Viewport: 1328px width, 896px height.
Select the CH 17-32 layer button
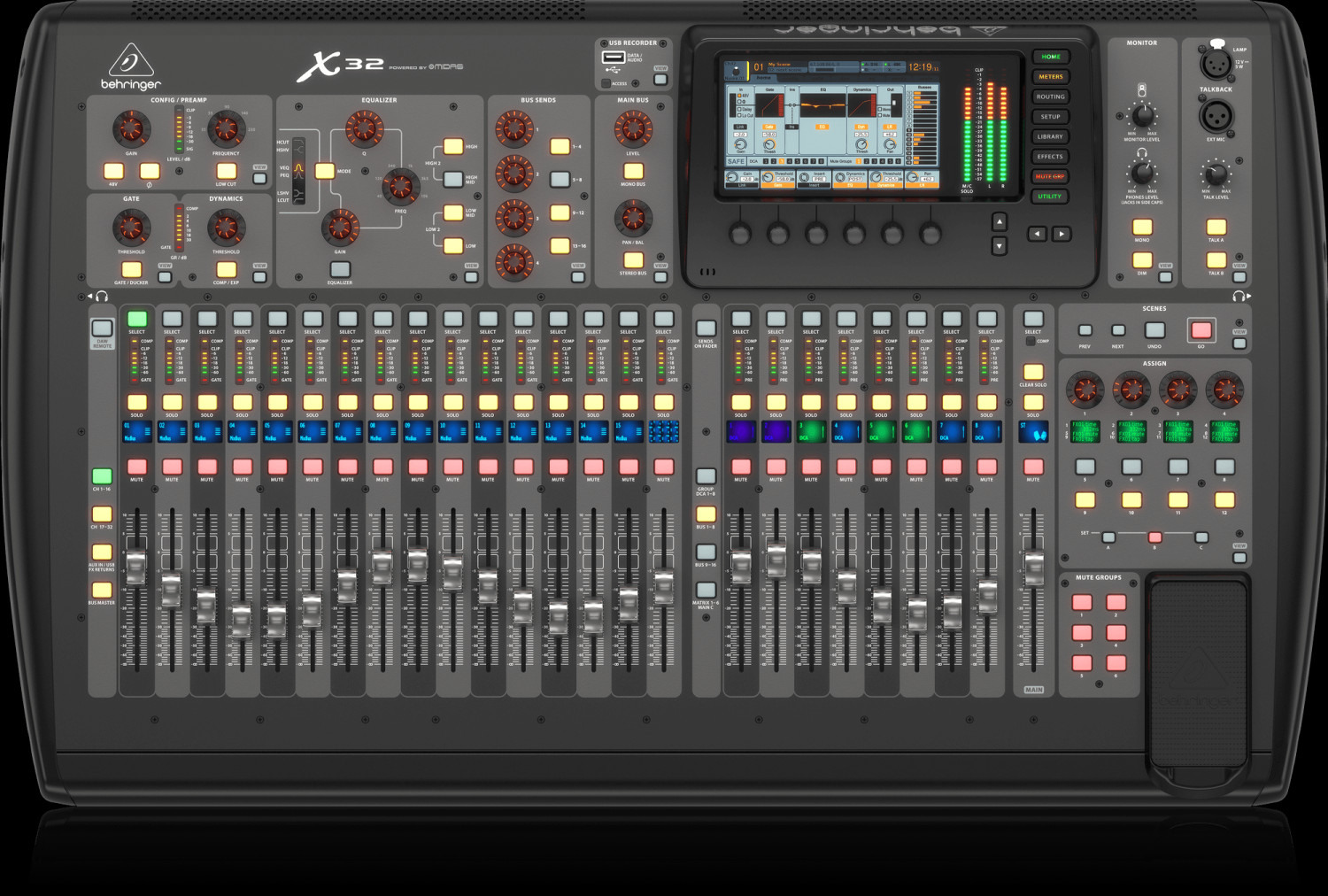[x=102, y=514]
